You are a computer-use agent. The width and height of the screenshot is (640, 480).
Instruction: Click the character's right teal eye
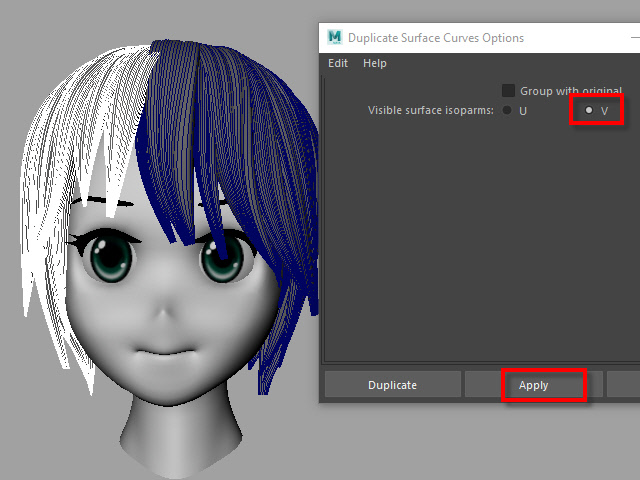(x=220, y=258)
